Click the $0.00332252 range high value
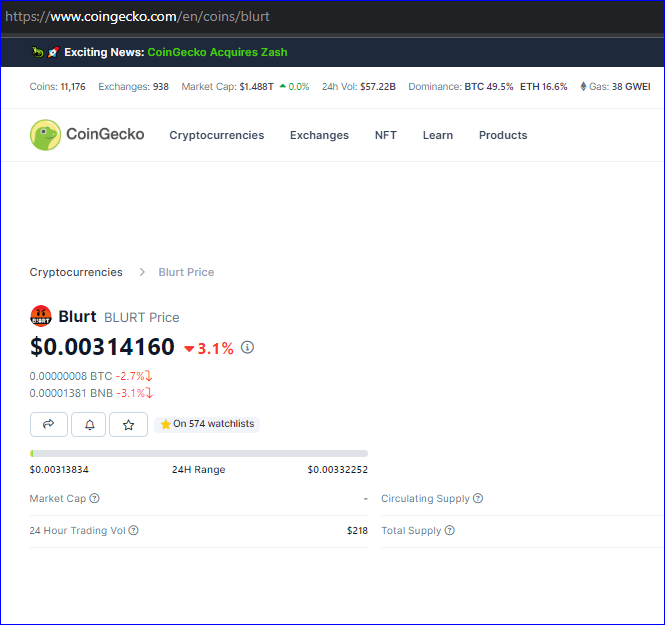Viewport: 665px width, 625px height. [x=338, y=470]
